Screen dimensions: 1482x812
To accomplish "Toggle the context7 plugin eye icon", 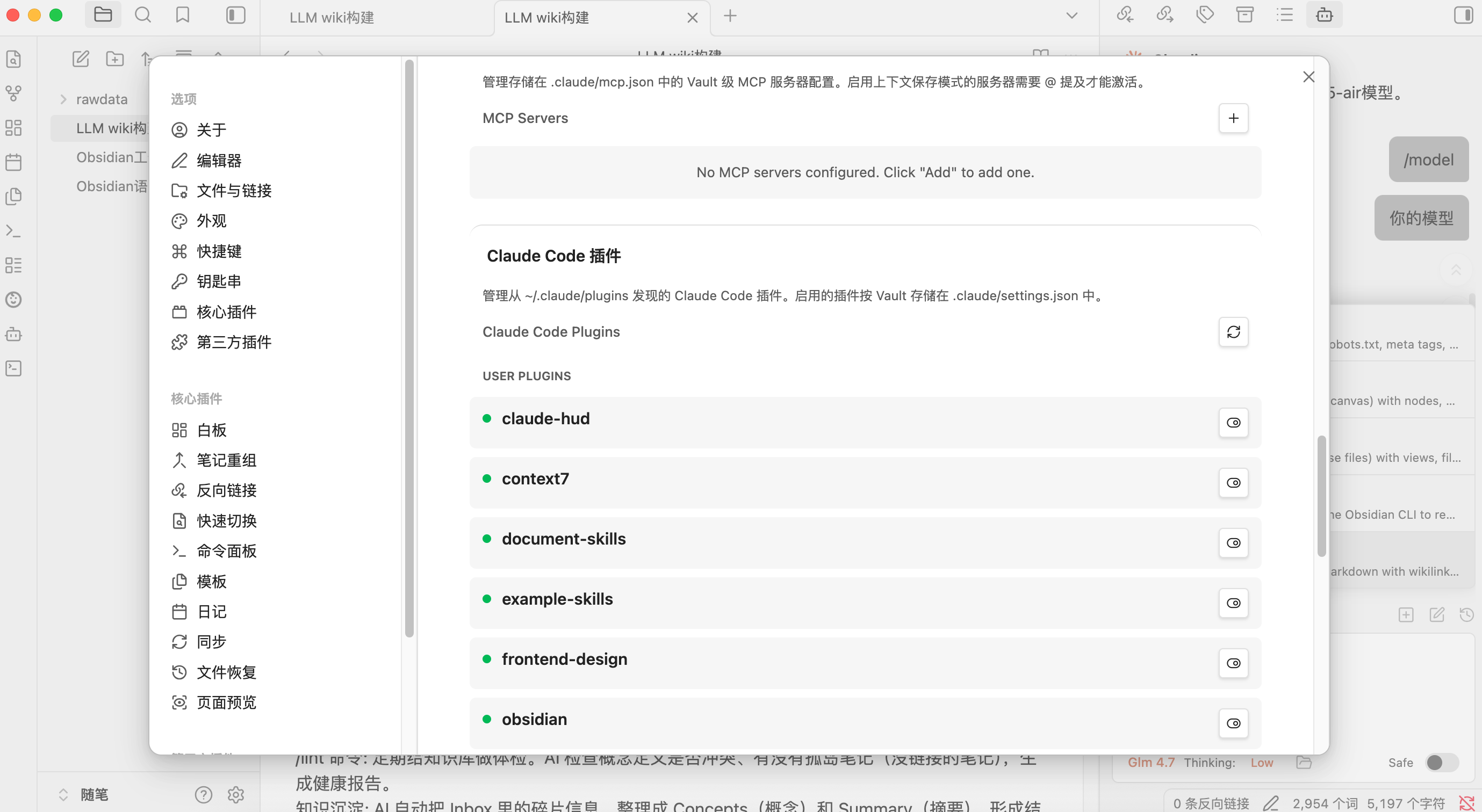I will [1233, 483].
